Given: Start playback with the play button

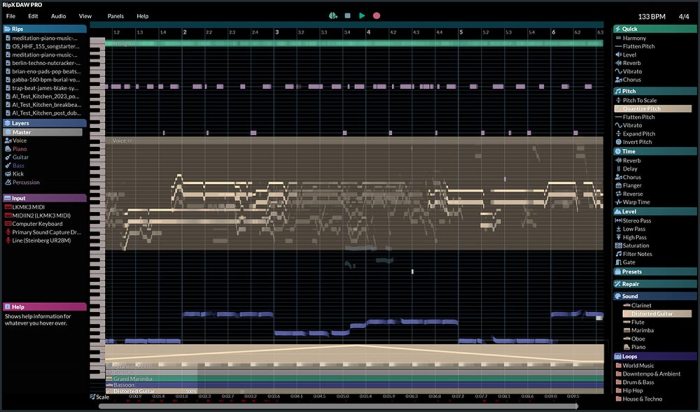Looking at the screenshot, I should tap(362, 16).
